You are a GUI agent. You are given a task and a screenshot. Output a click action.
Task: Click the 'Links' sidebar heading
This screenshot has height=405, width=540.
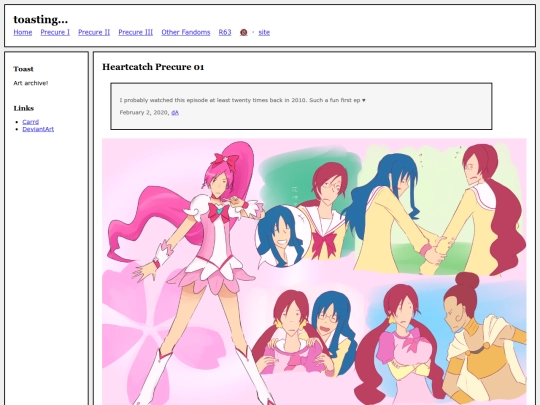(24, 108)
